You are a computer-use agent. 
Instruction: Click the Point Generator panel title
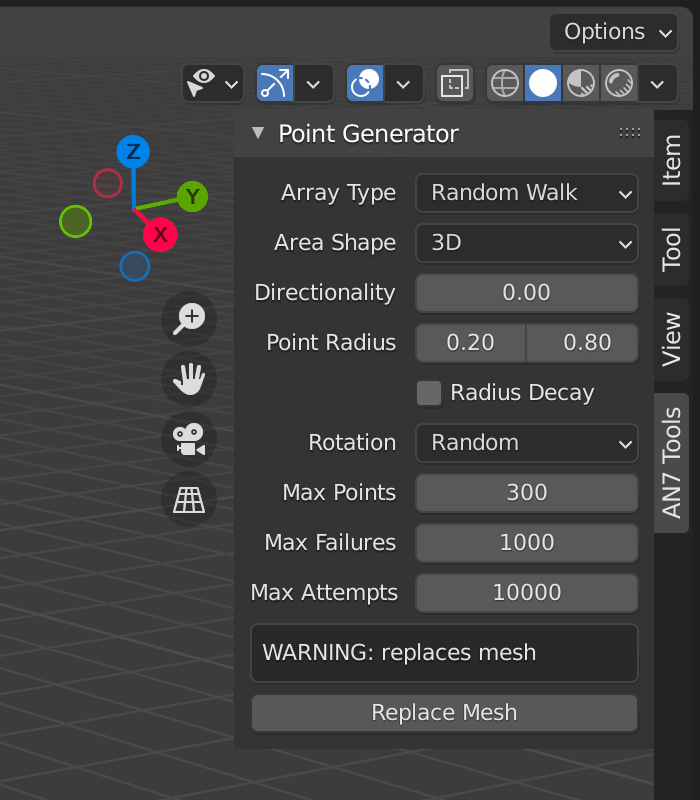368,134
